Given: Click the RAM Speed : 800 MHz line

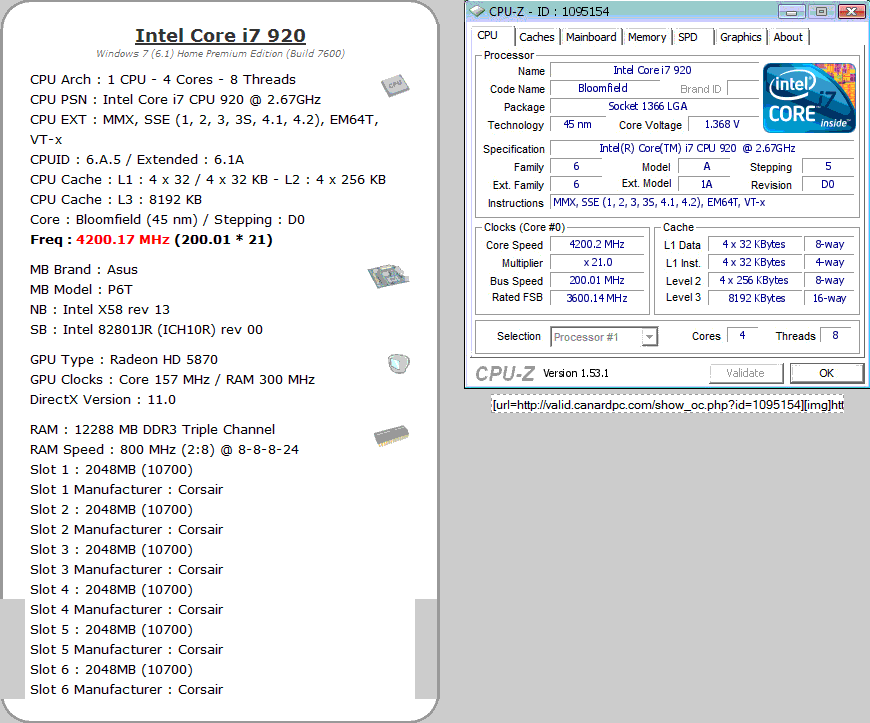Looking at the screenshot, I should [164, 449].
